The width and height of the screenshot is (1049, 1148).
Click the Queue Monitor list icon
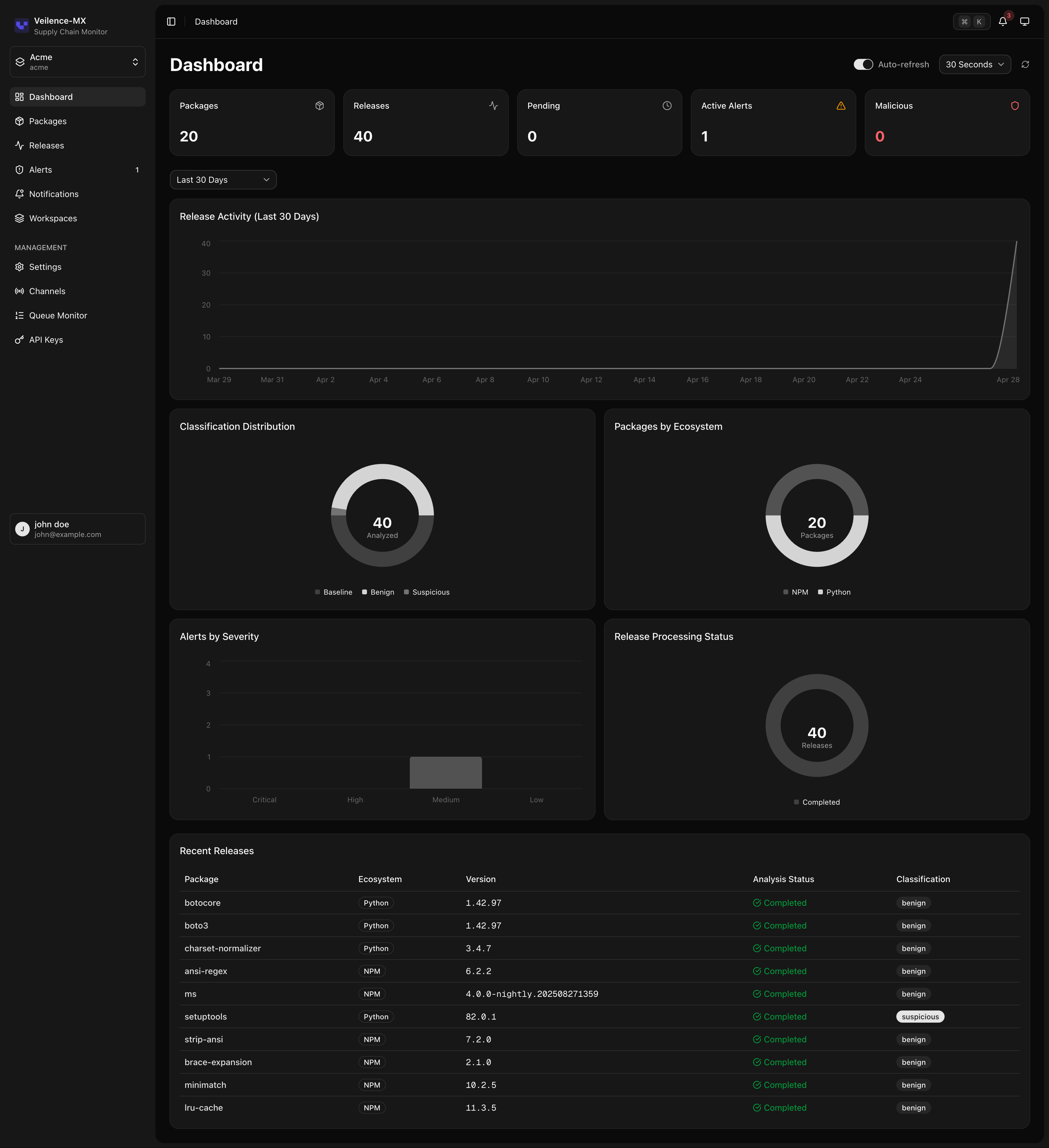(19, 315)
